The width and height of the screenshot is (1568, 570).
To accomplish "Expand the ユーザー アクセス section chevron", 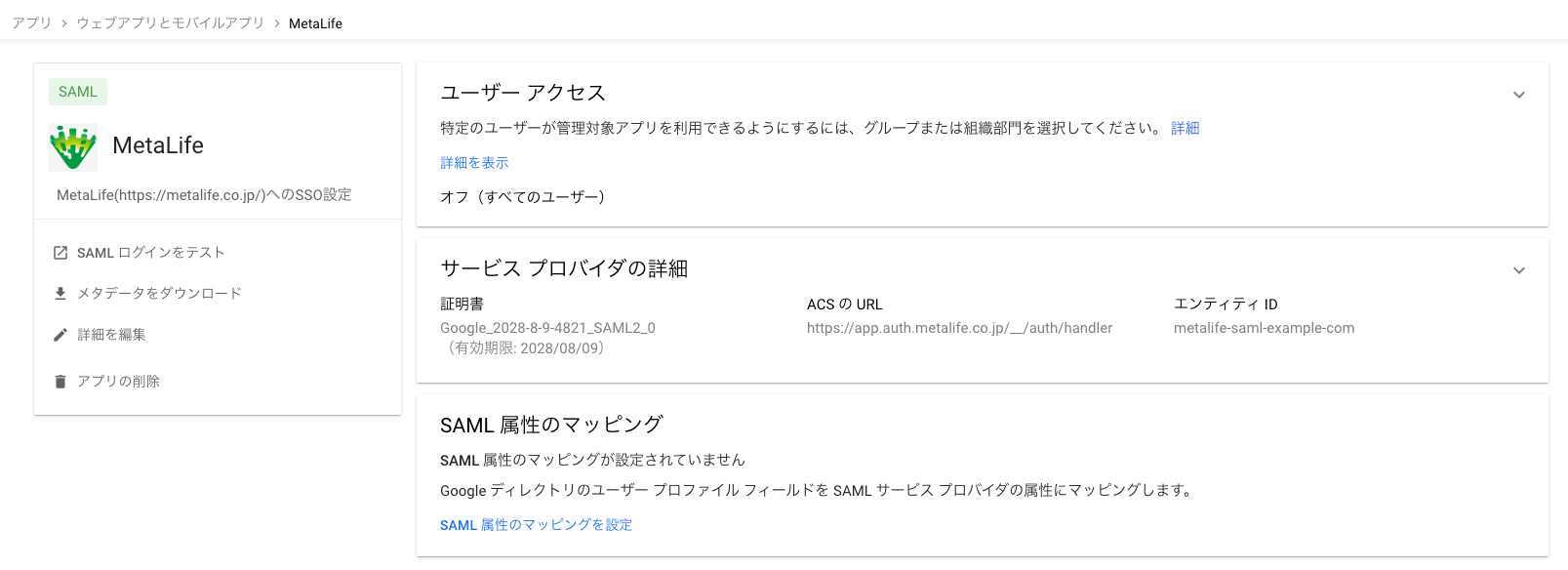I will pyautogui.click(x=1518, y=95).
